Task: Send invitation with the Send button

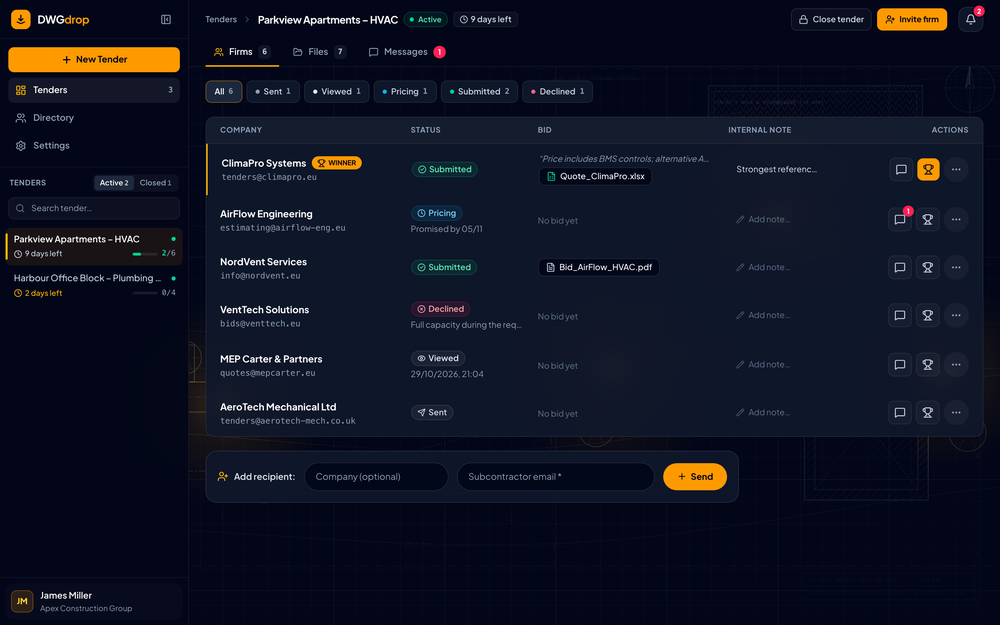Action: [x=695, y=477]
